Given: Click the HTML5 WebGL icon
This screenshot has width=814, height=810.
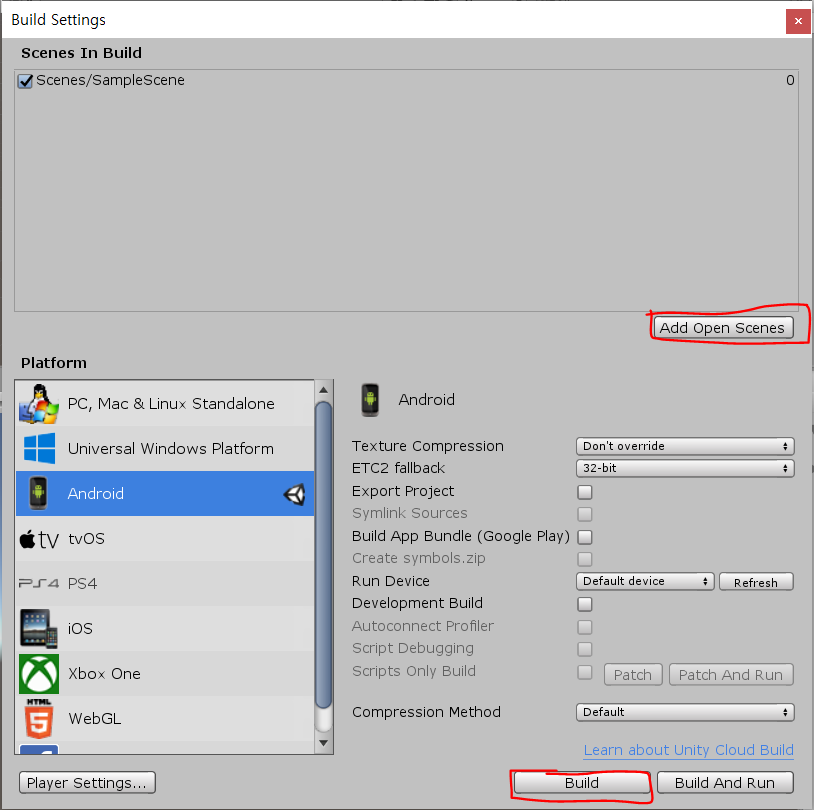Looking at the screenshot, I should click(39, 719).
